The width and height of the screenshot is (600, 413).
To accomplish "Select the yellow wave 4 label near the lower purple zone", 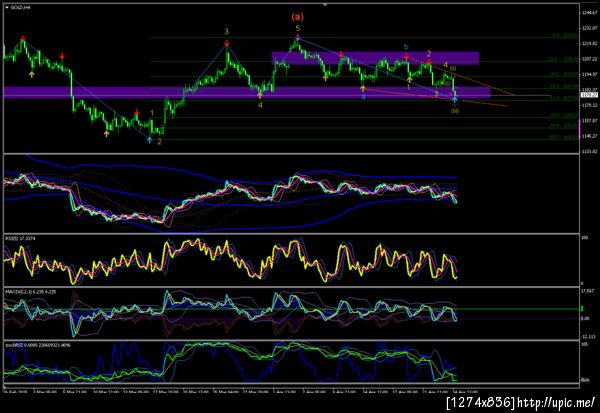I will 260,105.
